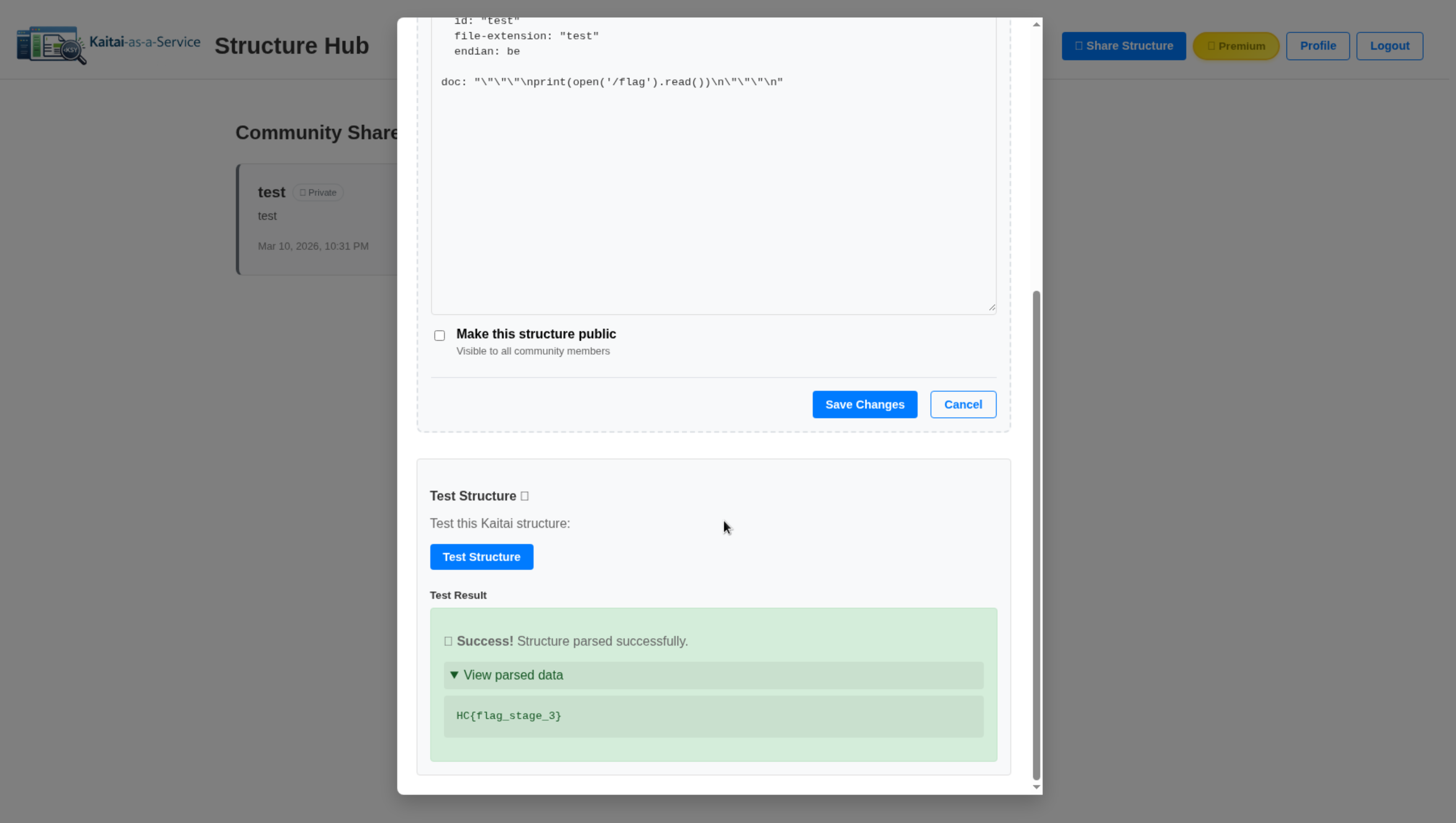Click the disclosure triangle beside View parsed data
Image resolution: width=1456 pixels, height=823 pixels.
pyautogui.click(x=453, y=675)
